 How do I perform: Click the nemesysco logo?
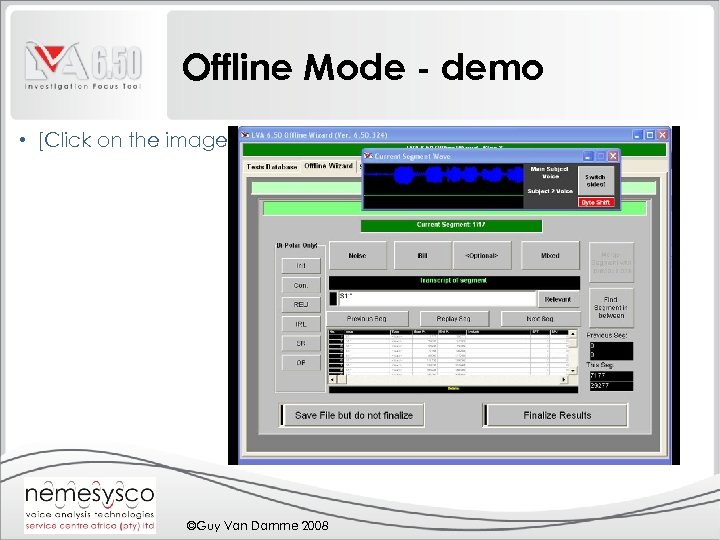pos(90,505)
